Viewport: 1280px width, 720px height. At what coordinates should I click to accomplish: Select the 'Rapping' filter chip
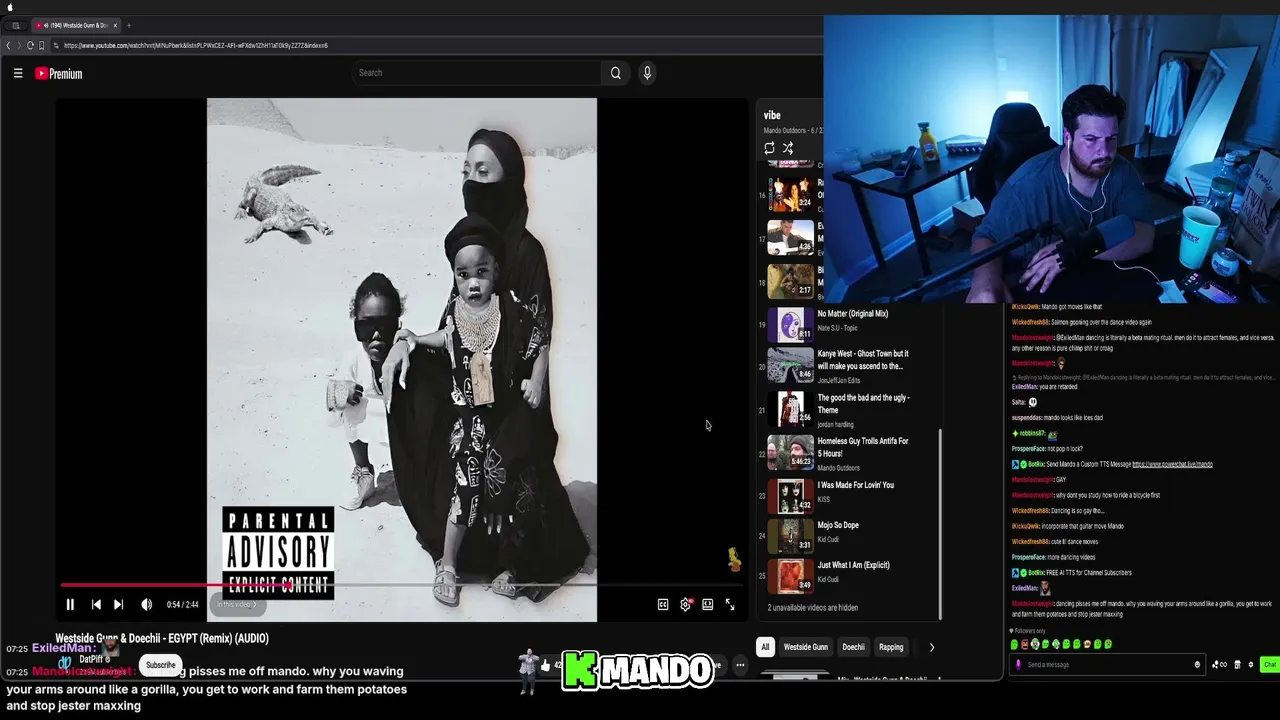[891, 647]
